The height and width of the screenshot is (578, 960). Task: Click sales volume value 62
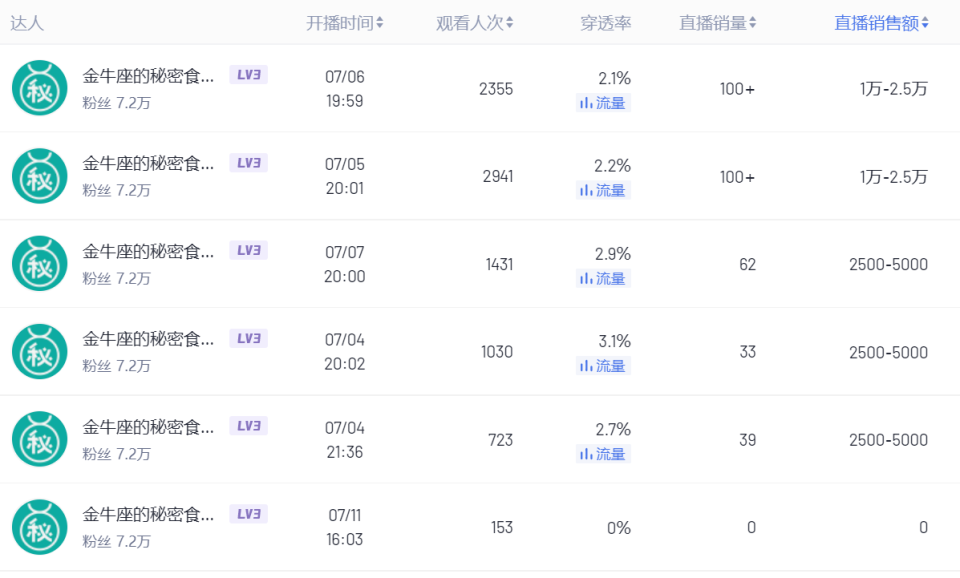[x=748, y=265]
